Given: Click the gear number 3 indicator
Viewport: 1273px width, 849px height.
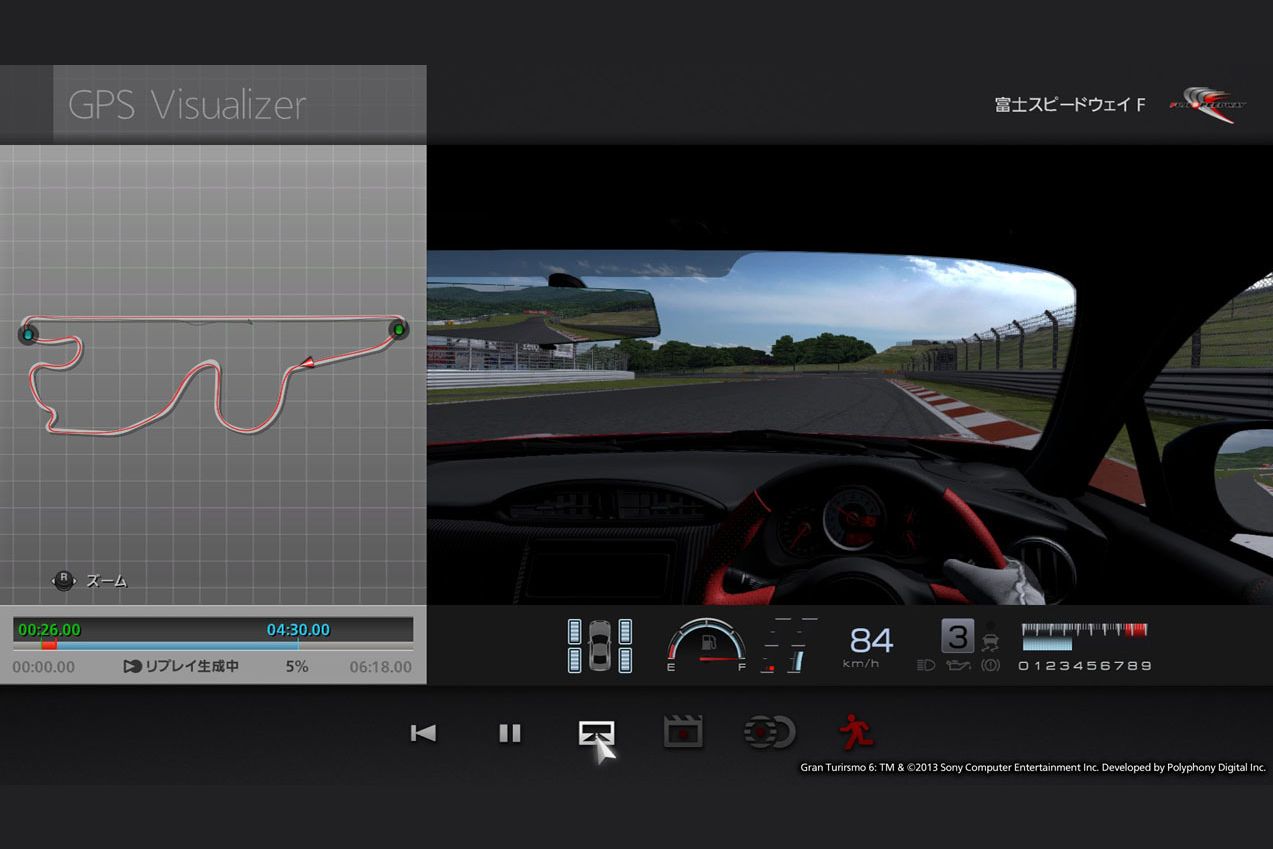Looking at the screenshot, I should point(956,637).
